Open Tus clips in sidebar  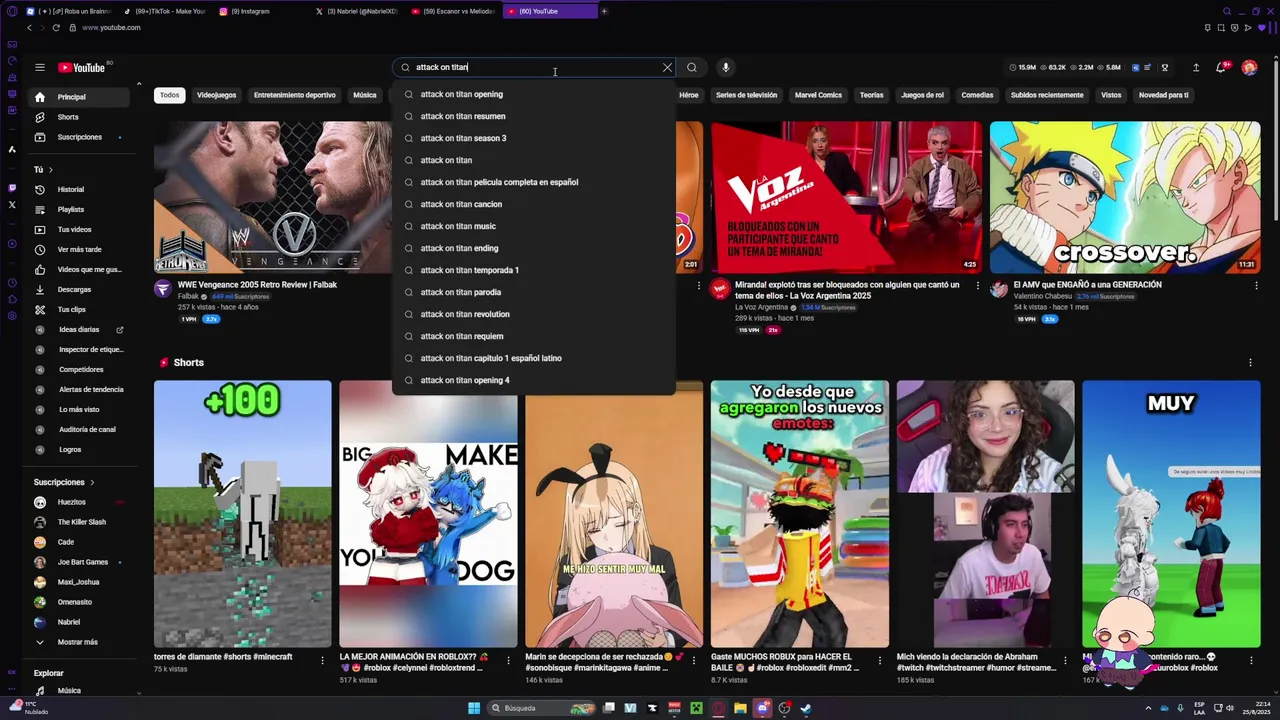click(x=80, y=309)
